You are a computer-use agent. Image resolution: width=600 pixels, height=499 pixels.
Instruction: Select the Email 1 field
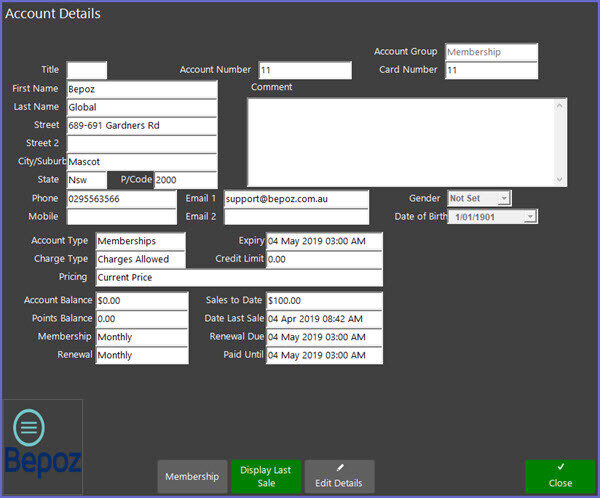tap(296, 198)
